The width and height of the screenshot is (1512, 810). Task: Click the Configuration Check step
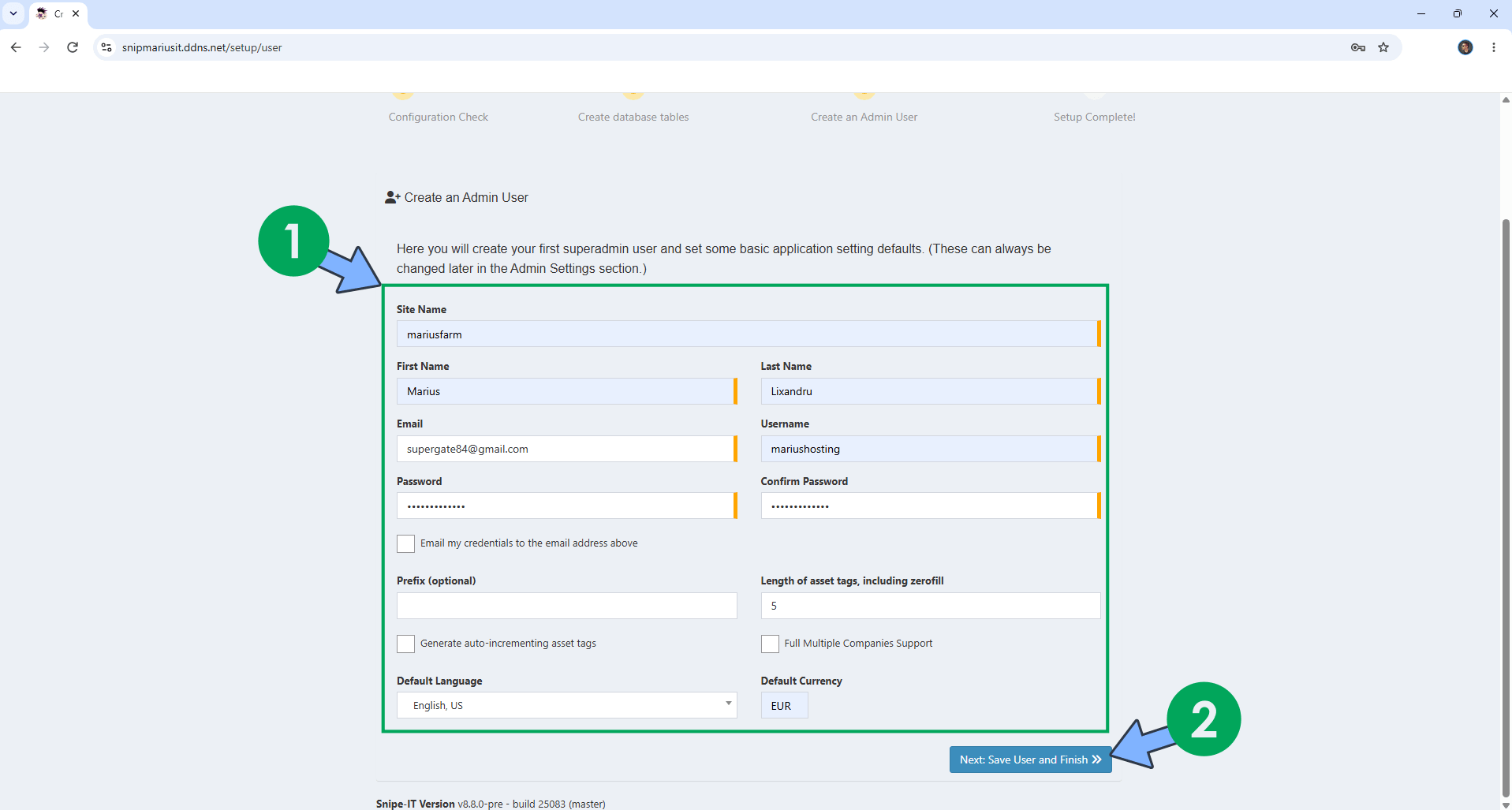click(439, 117)
